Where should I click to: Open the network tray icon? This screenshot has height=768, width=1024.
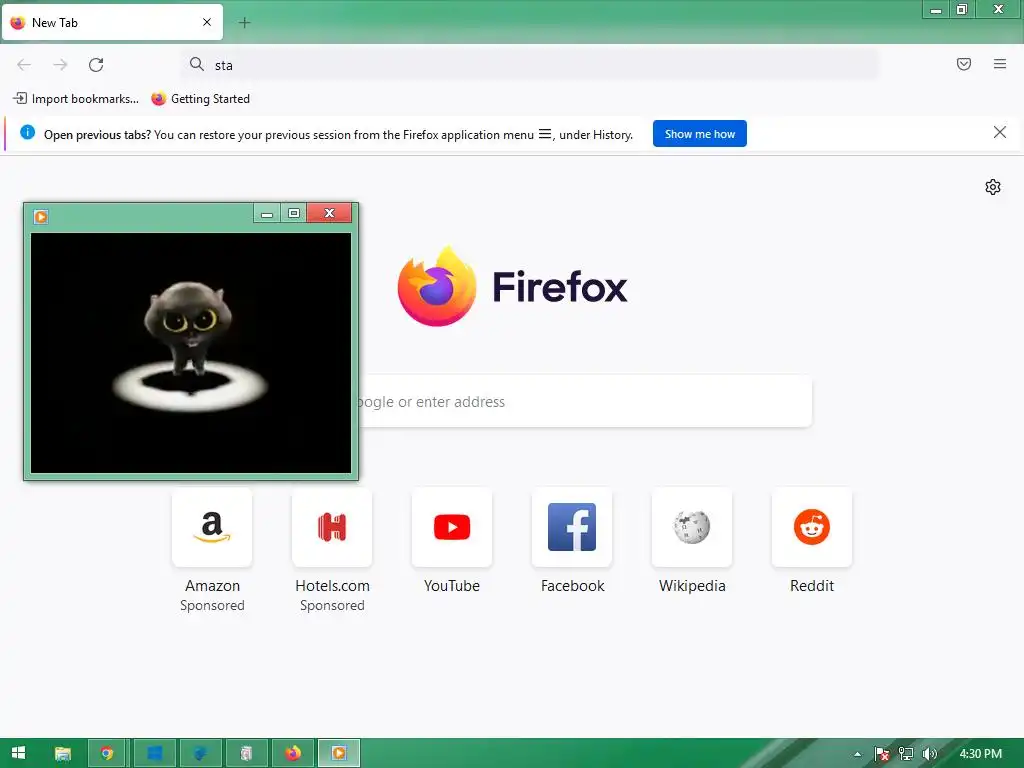point(906,754)
